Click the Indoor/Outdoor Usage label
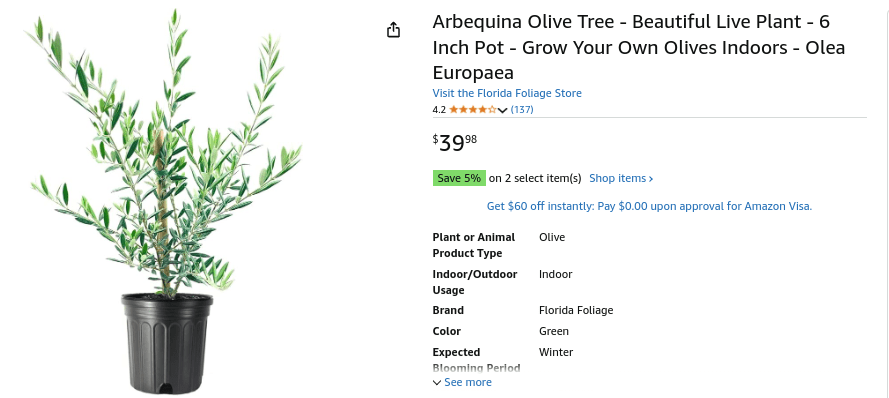Image resolution: width=889 pixels, height=398 pixels. pos(475,282)
